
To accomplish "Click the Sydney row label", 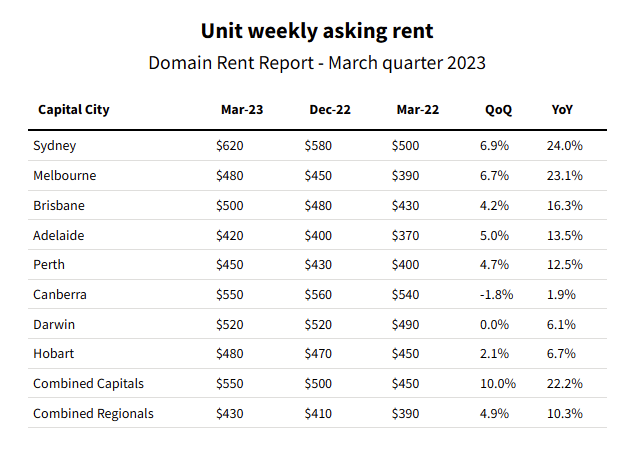I will click(55, 146).
